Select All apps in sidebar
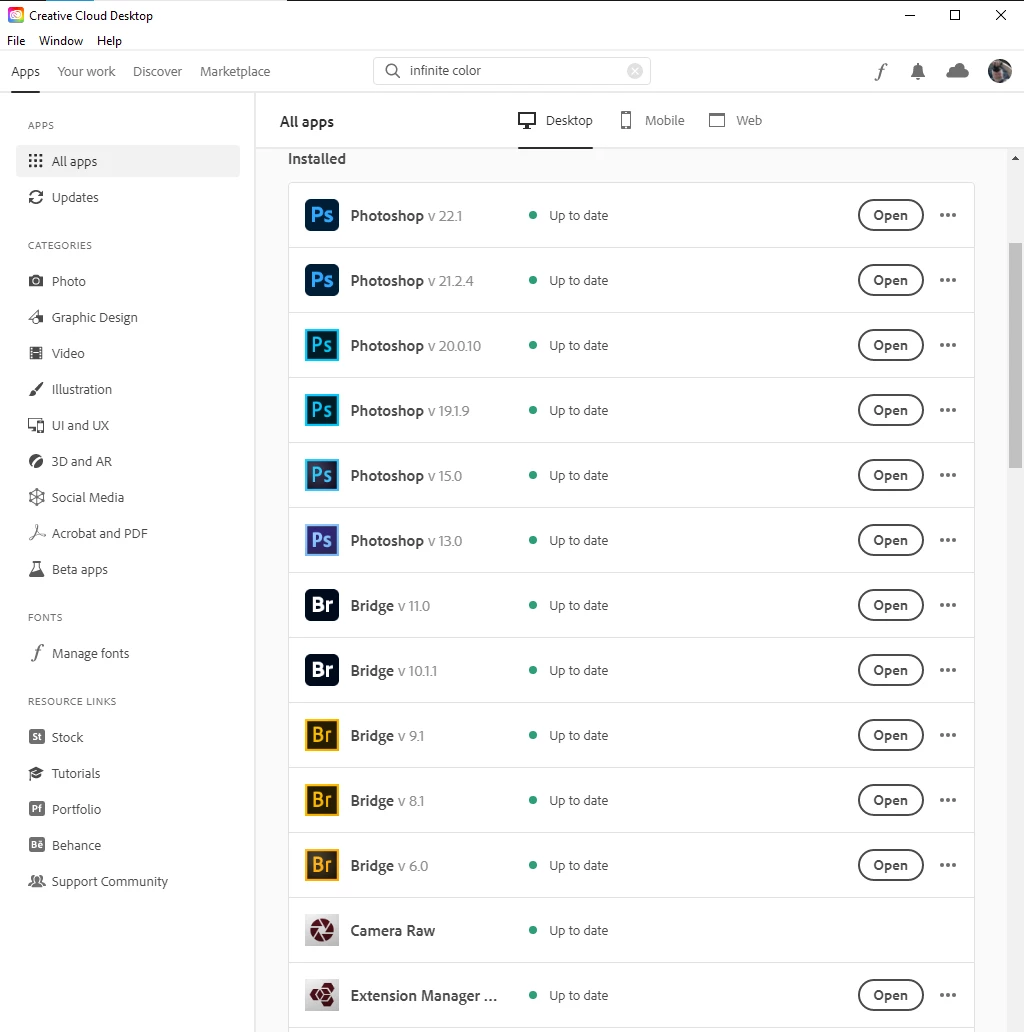The width and height of the screenshot is (1024, 1032). point(128,161)
